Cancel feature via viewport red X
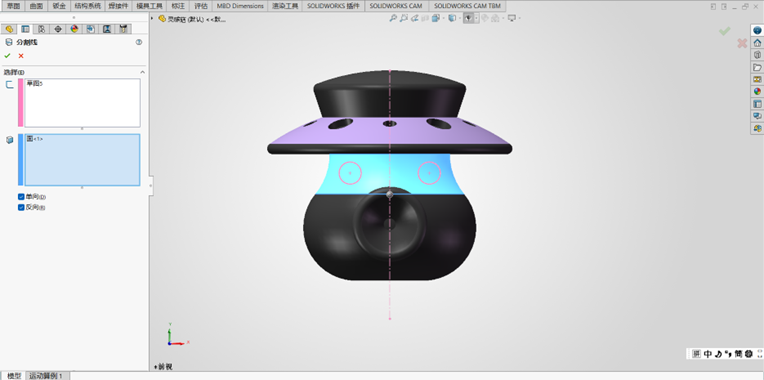This screenshot has height=380, width=764. (742, 43)
